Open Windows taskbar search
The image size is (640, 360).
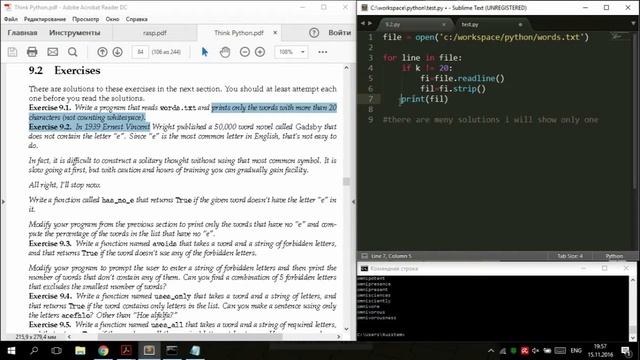(x=34, y=351)
